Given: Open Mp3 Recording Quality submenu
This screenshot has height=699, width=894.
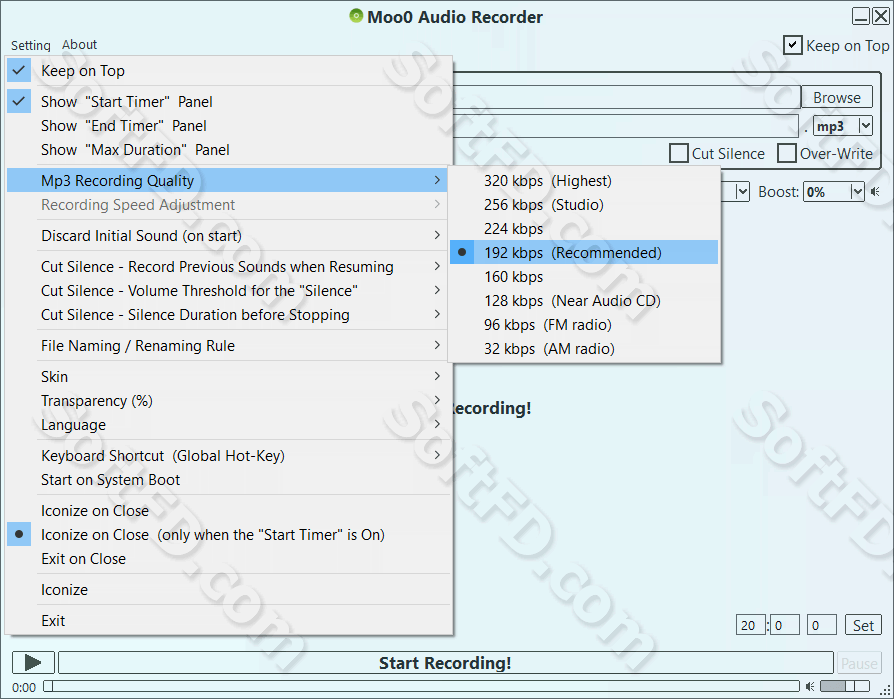Looking at the screenshot, I should 228,180.
